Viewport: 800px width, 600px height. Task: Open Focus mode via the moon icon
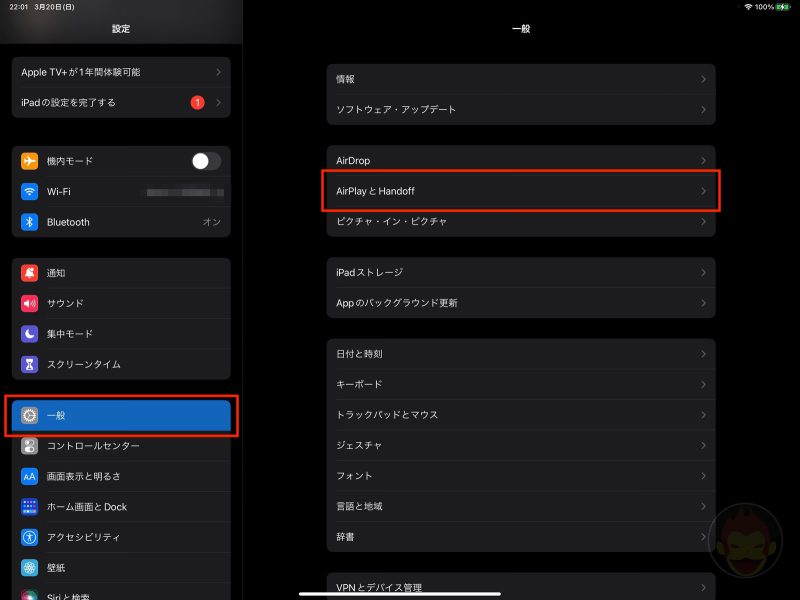coord(30,333)
